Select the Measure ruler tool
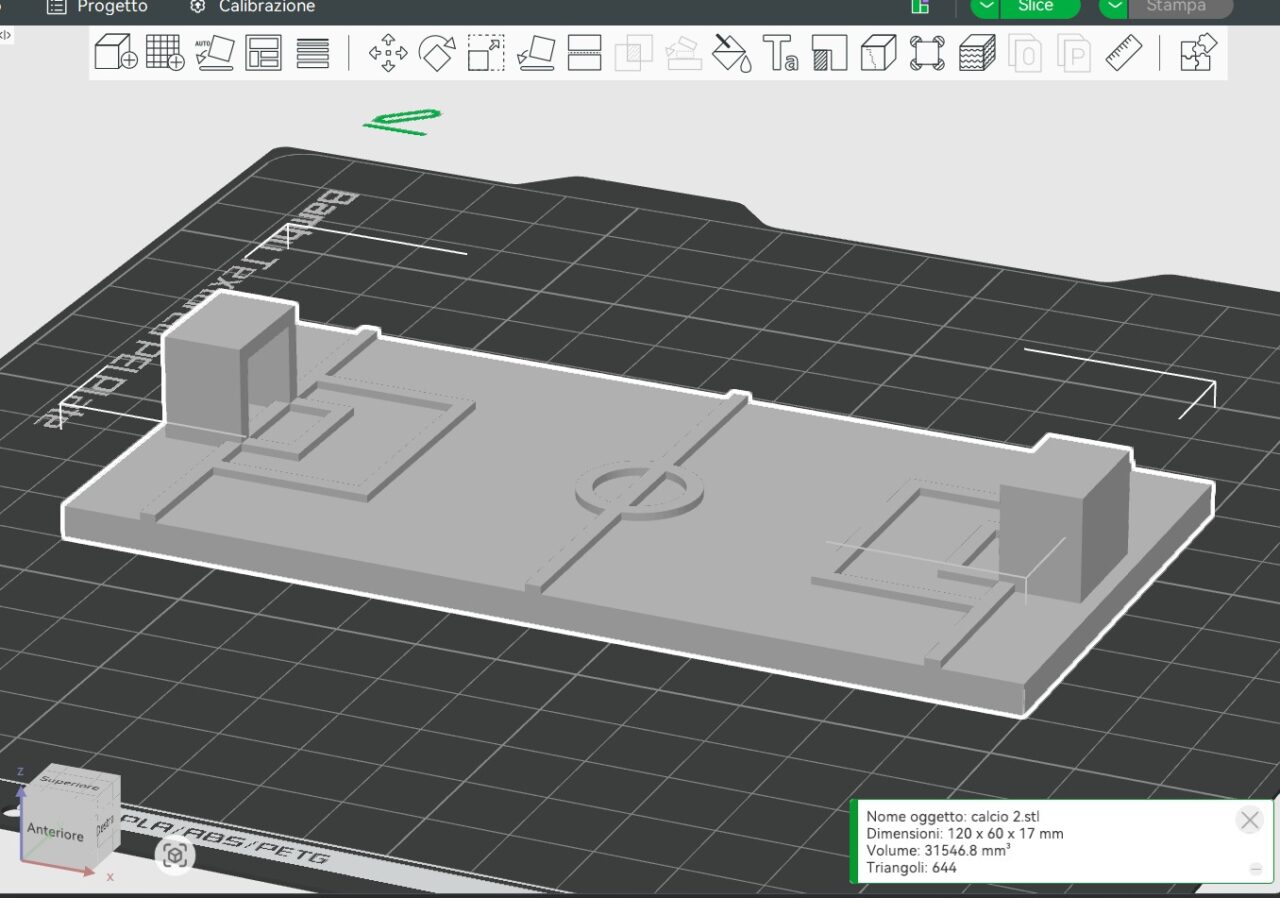The height and width of the screenshot is (898, 1280). click(x=1124, y=52)
